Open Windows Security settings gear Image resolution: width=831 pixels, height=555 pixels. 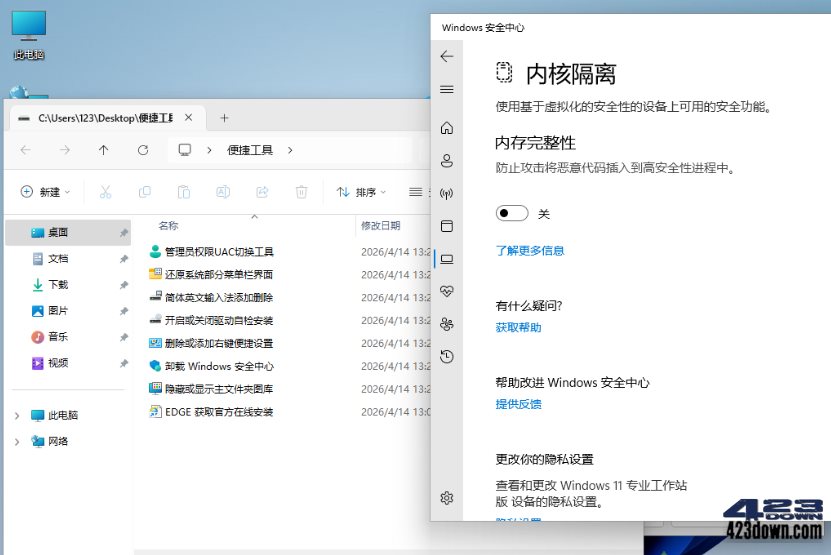(x=447, y=498)
